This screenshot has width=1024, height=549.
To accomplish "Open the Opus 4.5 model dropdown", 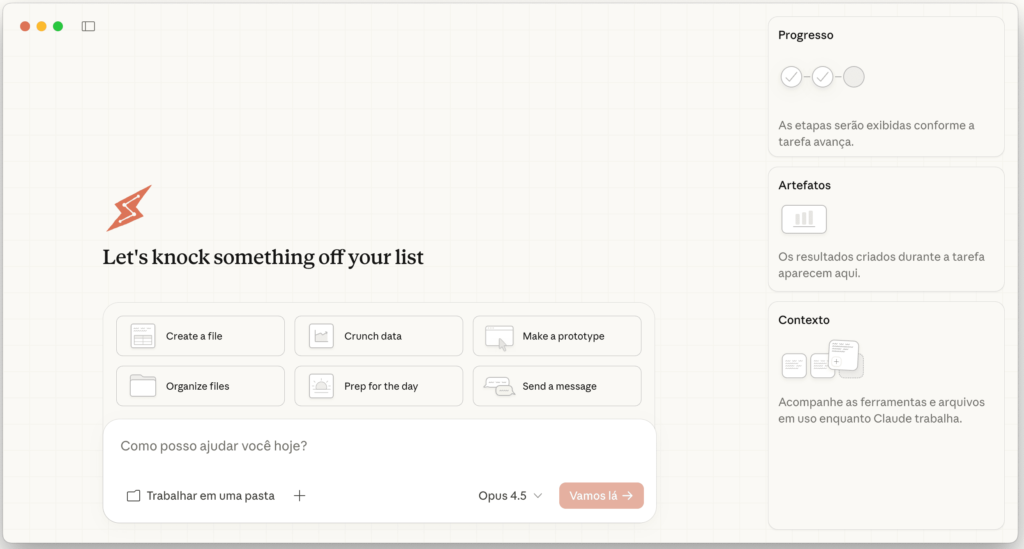I will 510,495.
